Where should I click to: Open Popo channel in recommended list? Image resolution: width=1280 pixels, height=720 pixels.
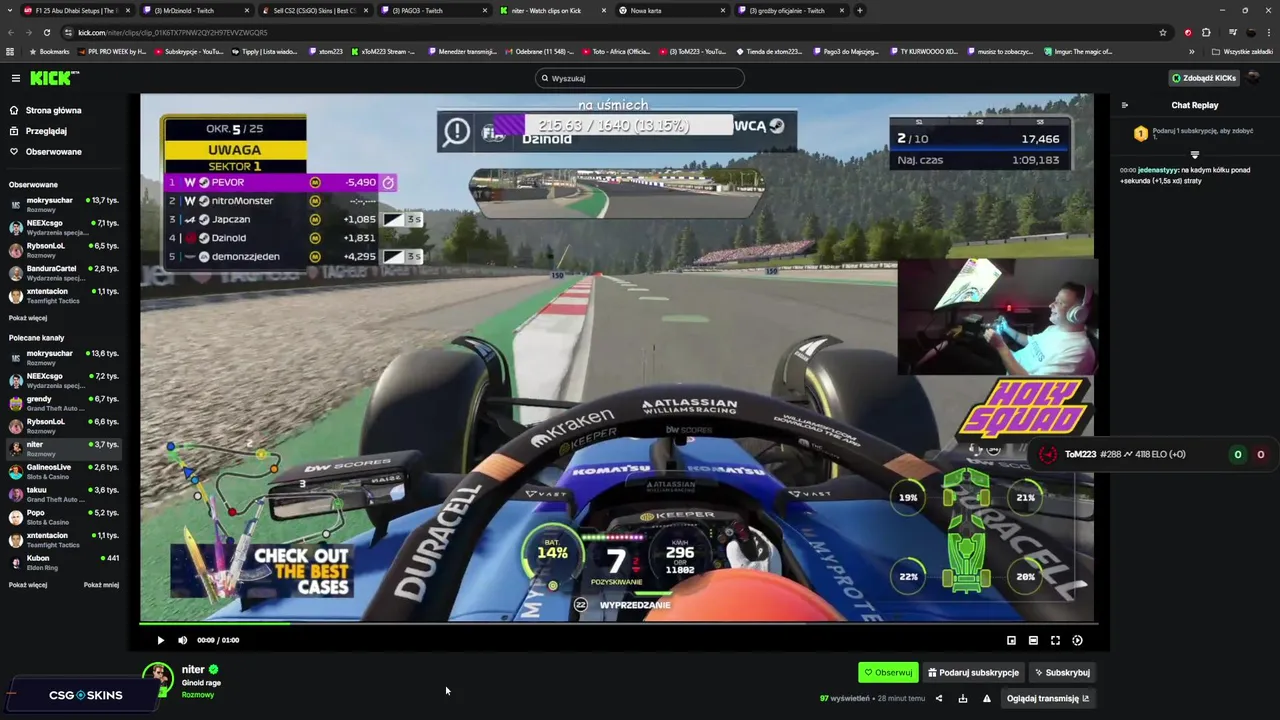coord(64,517)
